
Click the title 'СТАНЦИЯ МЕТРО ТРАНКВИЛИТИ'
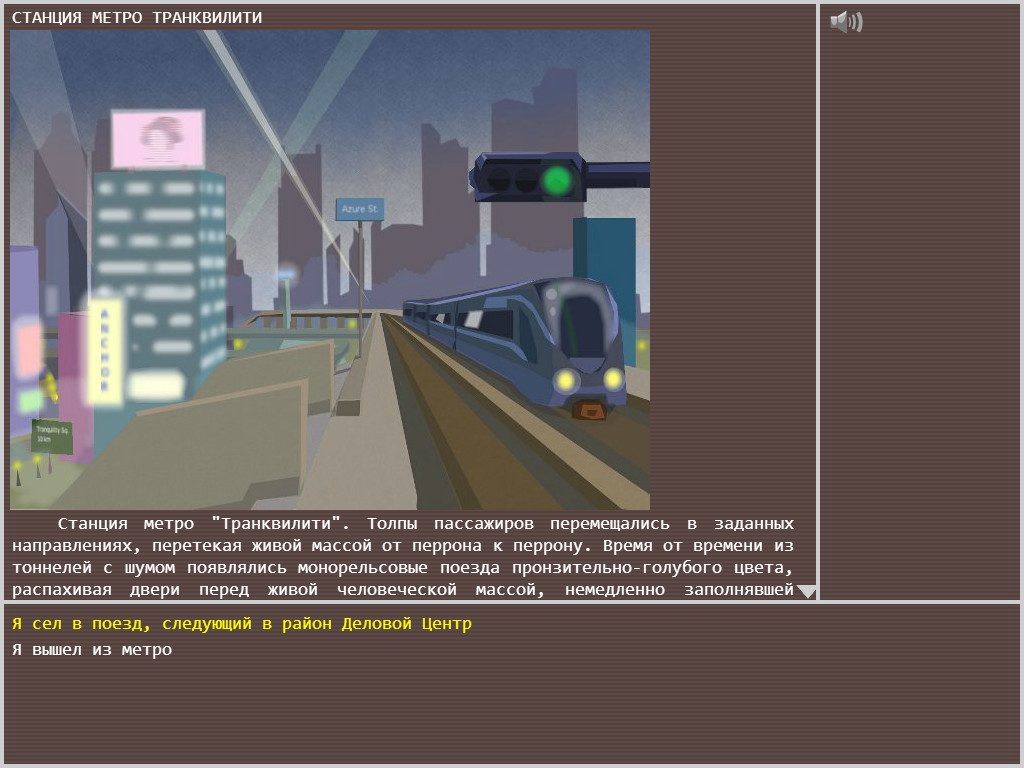tap(137, 18)
